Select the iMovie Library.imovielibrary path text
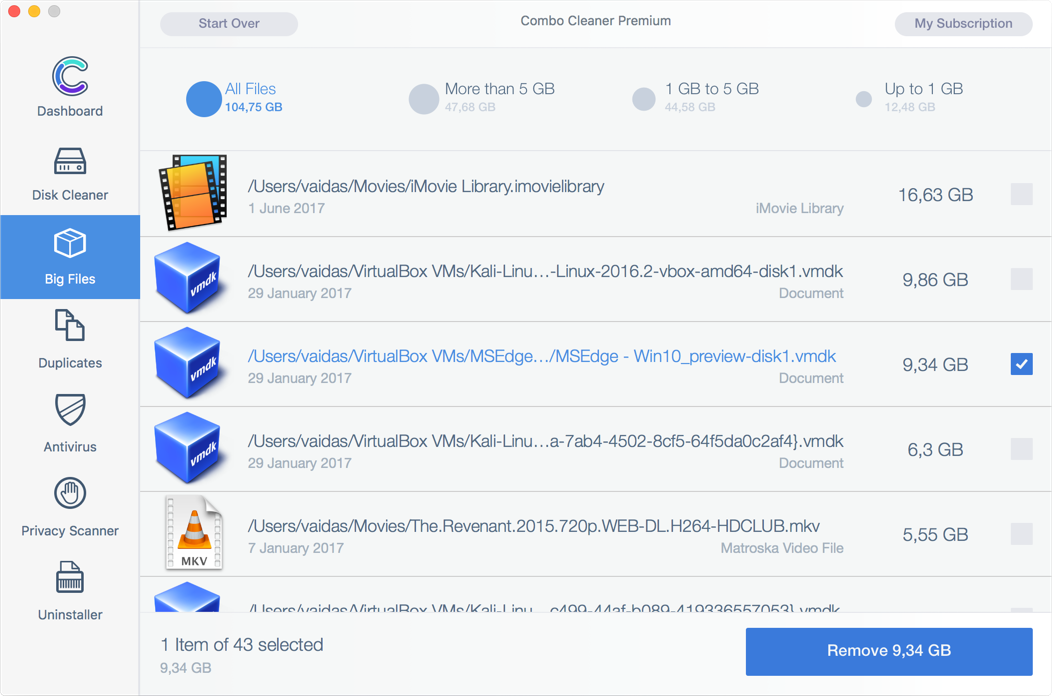Image resolution: width=1052 pixels, height=696 pixels. [426, 187]
